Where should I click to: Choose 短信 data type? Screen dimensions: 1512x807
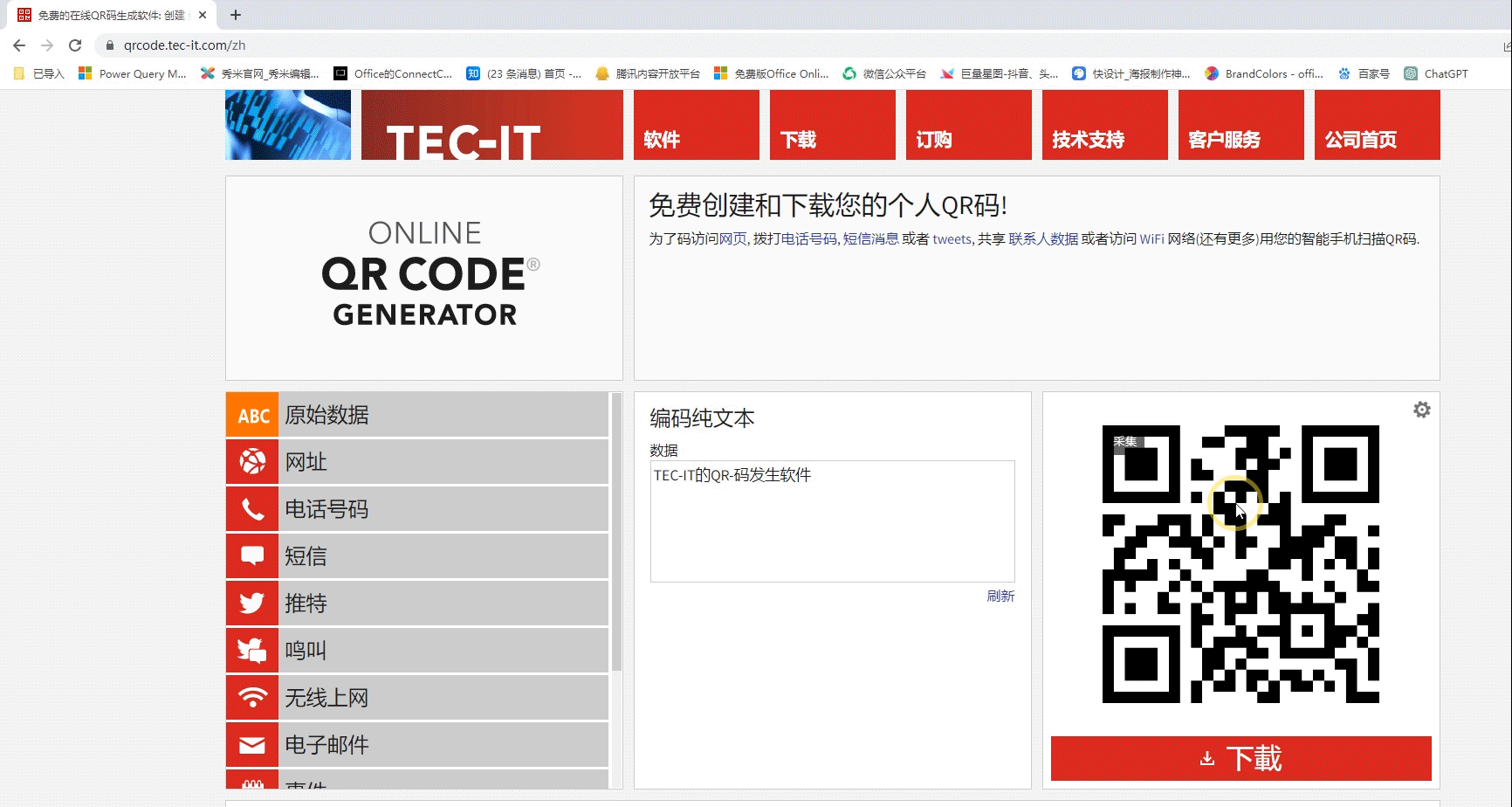417,556
